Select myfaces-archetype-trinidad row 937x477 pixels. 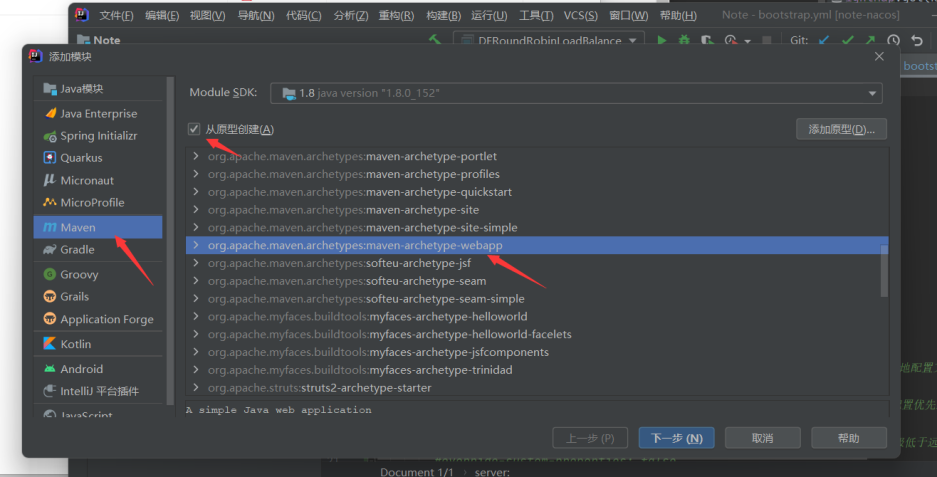(537, 370)
